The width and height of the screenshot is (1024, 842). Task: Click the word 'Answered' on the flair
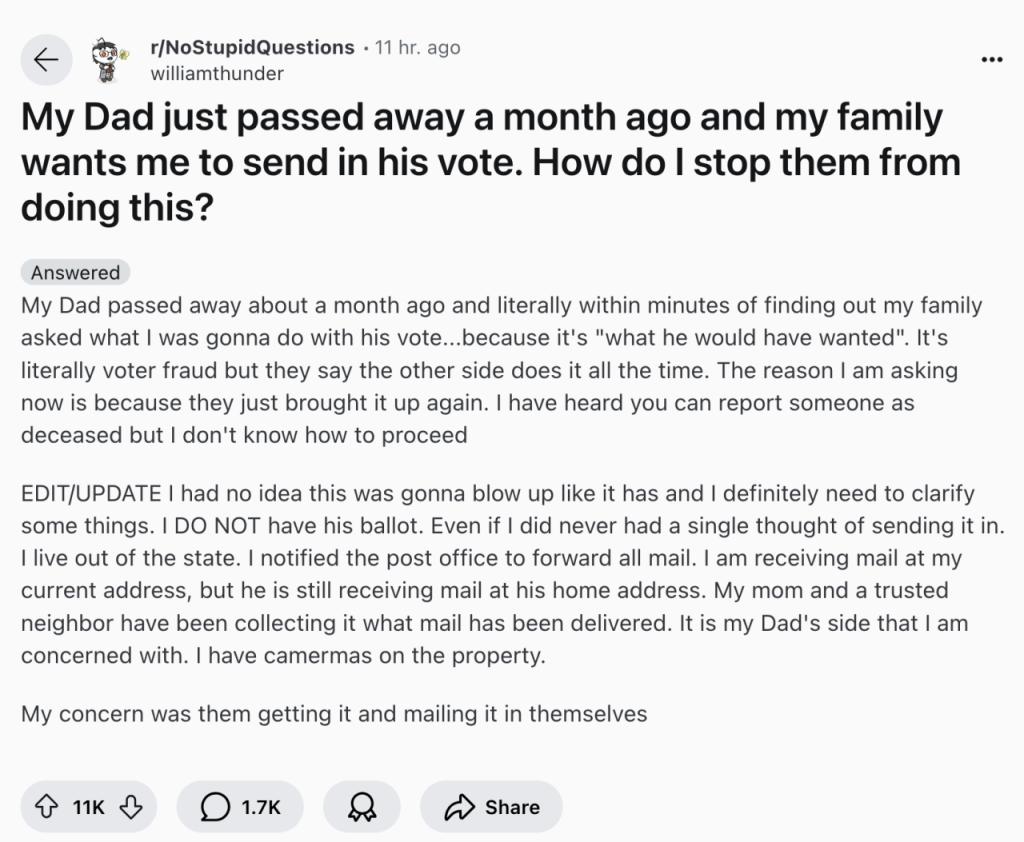point(75,272)
